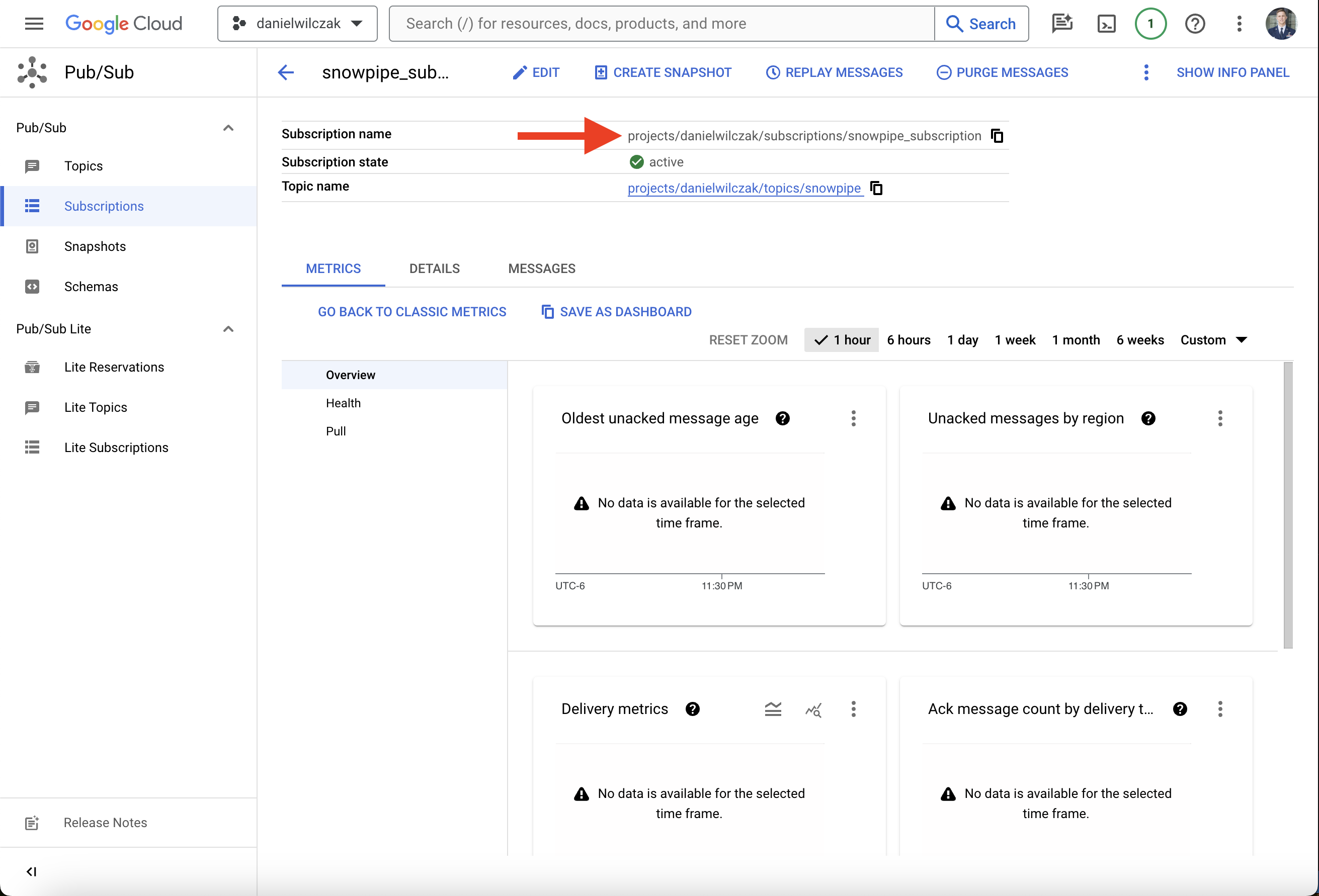The image size is (1319, 896).
Task: Click the Pub/Sub product icon
Action: (32, 72)
